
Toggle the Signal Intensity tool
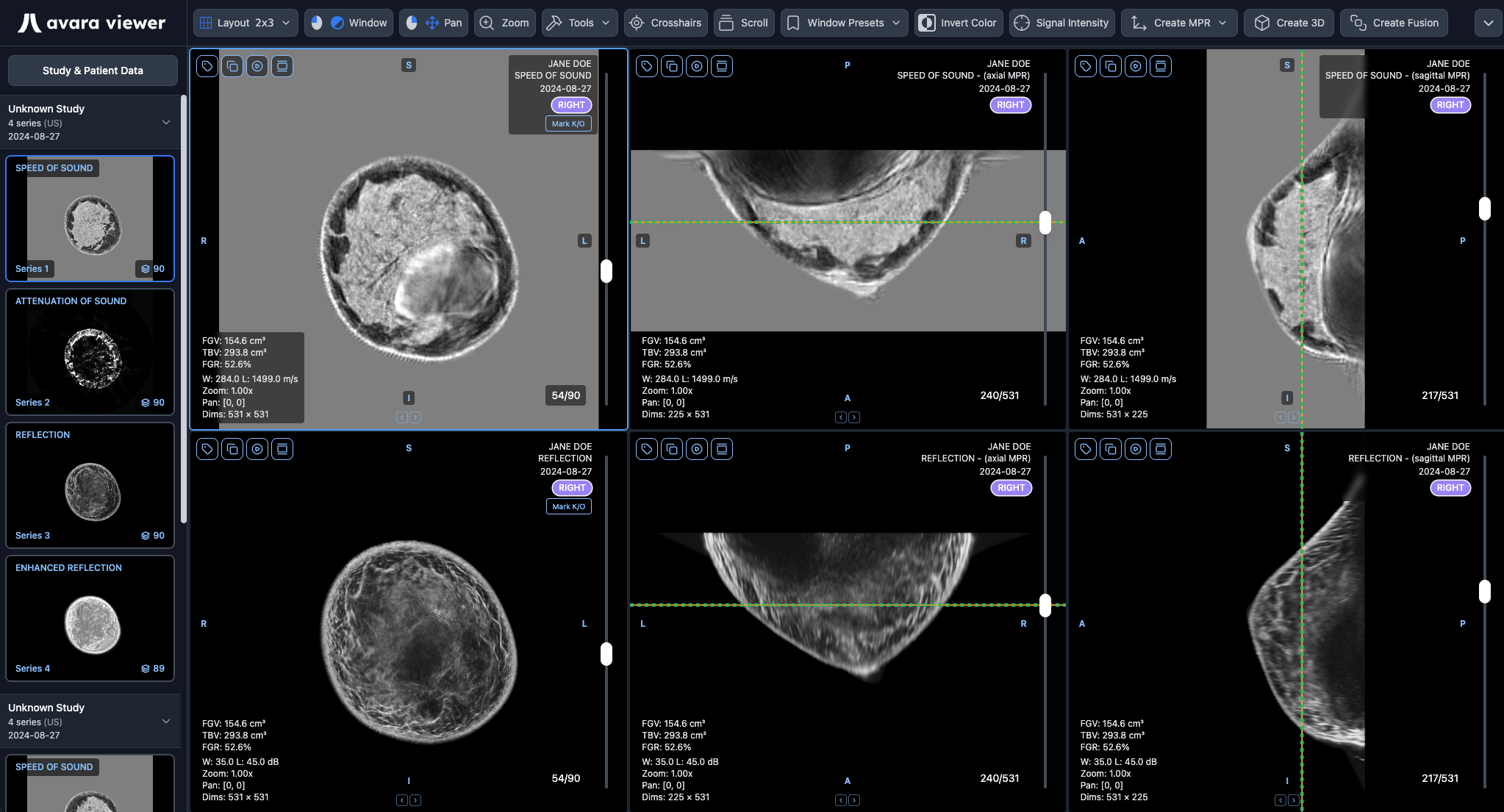(1061, 23)
